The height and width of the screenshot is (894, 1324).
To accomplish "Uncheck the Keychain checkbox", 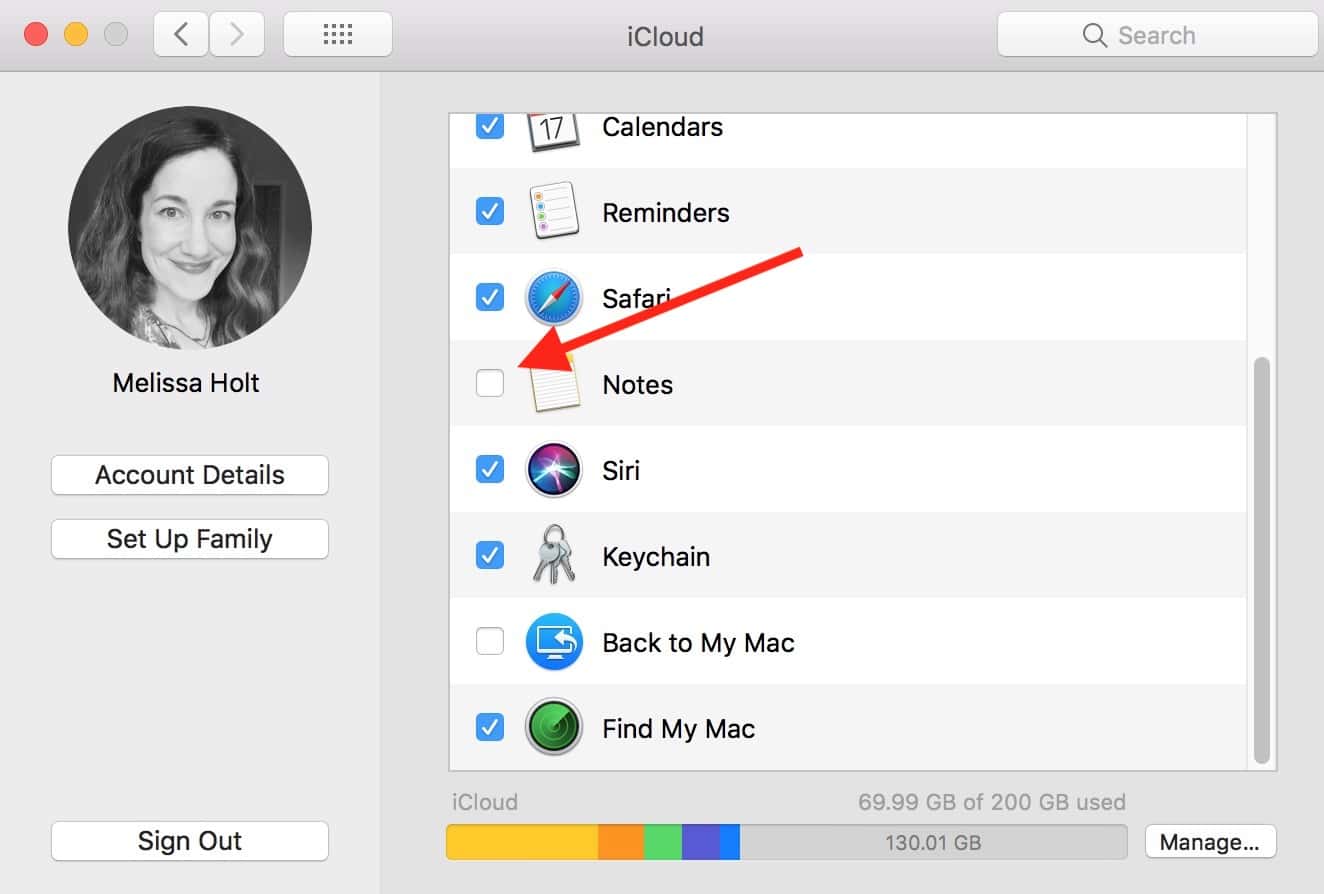I will 489,555.
